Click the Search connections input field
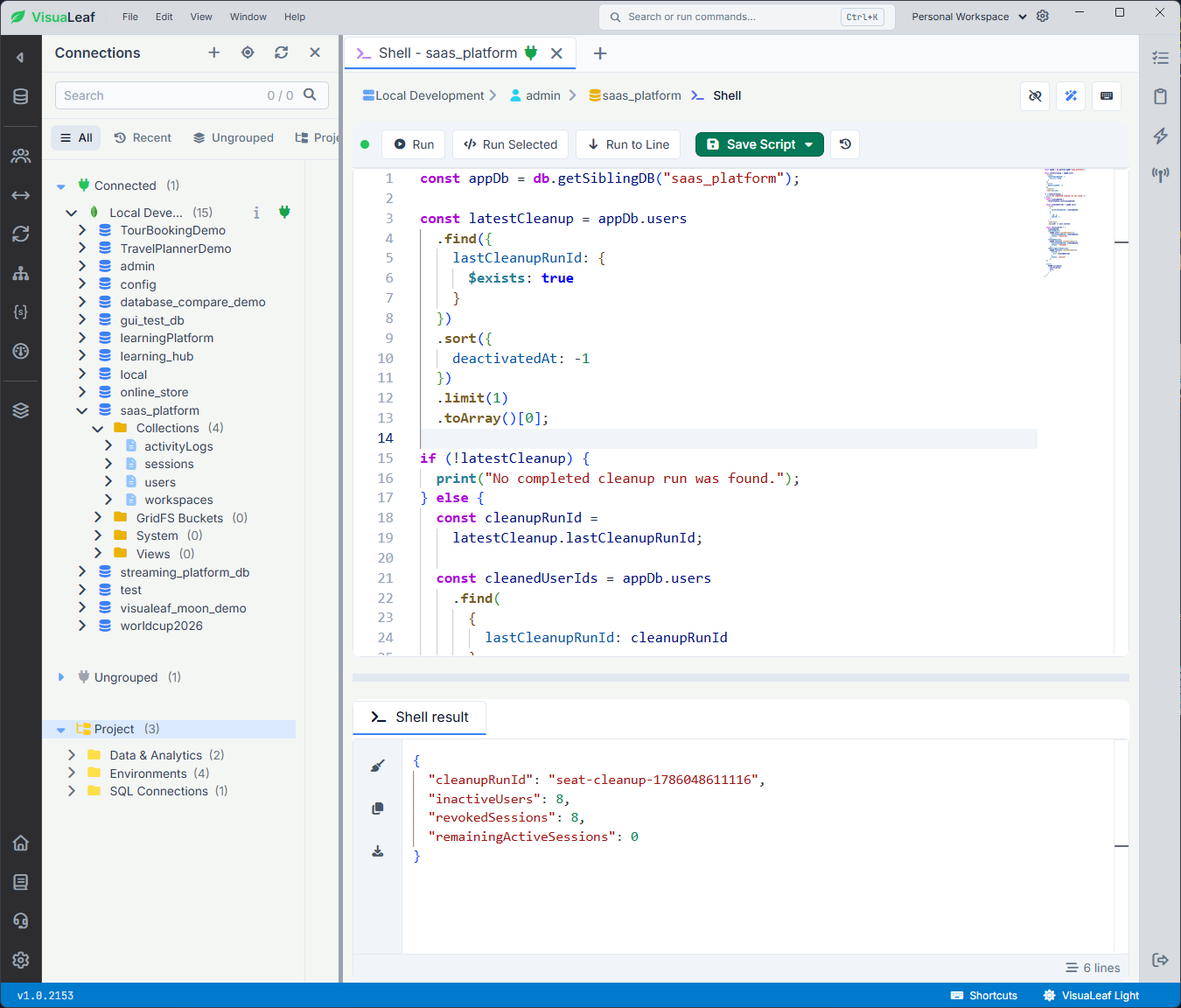1181x1008 pixels. tap(192, 95)
